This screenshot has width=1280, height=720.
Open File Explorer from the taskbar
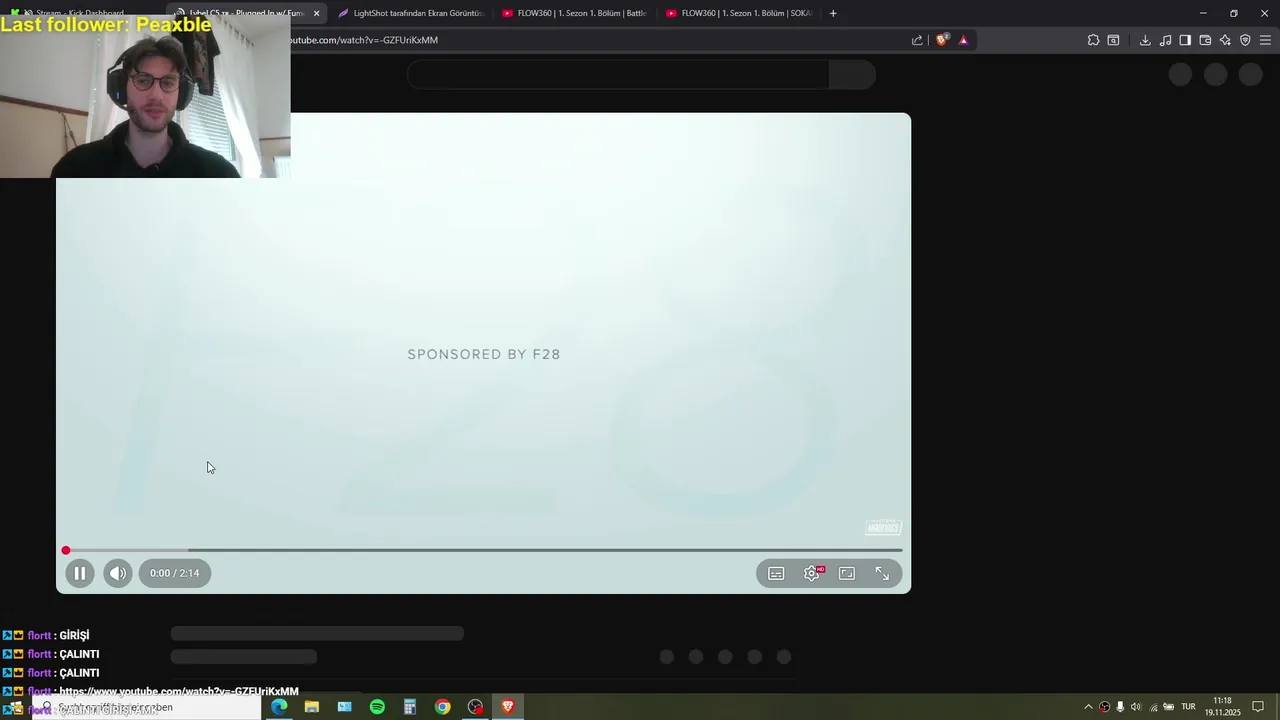coord(312,707)
